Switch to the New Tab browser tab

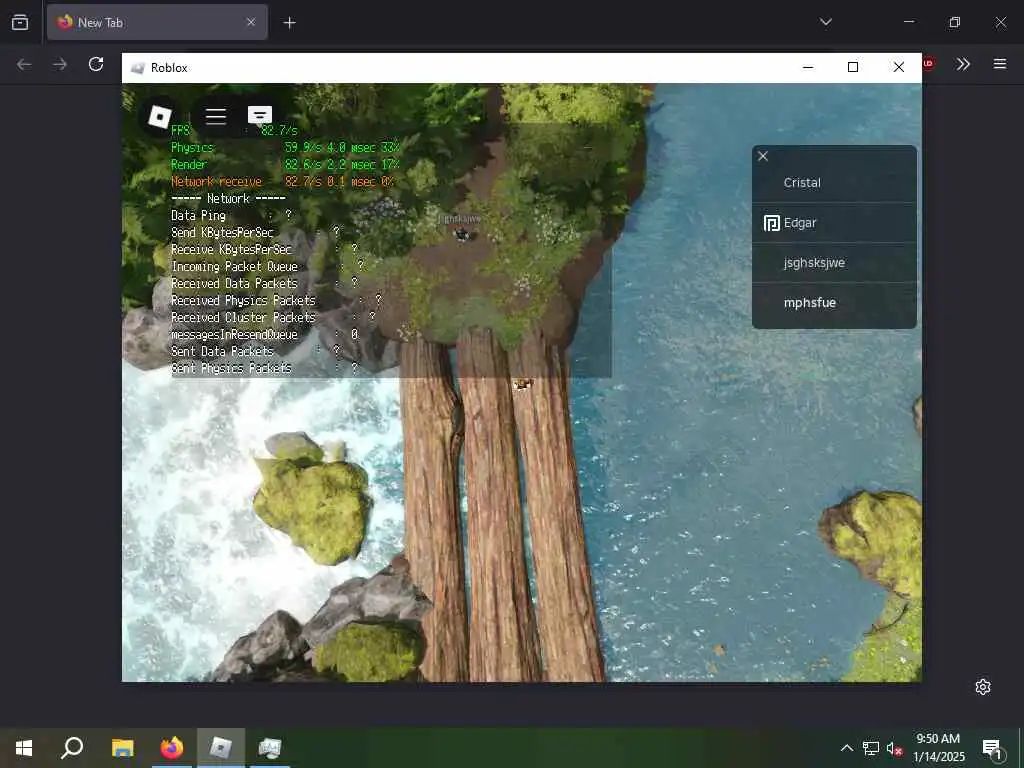[x=157, y=22]
